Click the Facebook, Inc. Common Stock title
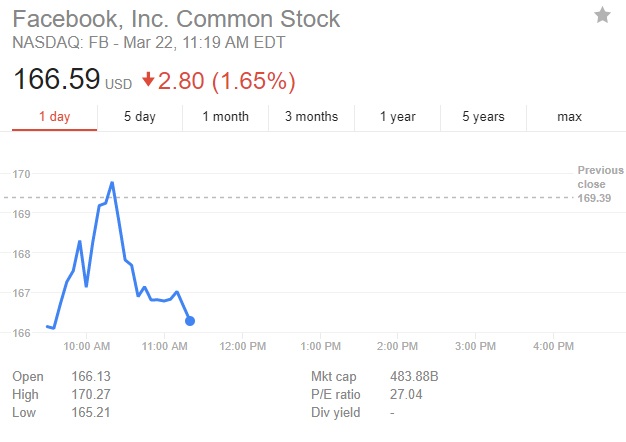Screen dimensions: 626x442 (x=176, y=19)
